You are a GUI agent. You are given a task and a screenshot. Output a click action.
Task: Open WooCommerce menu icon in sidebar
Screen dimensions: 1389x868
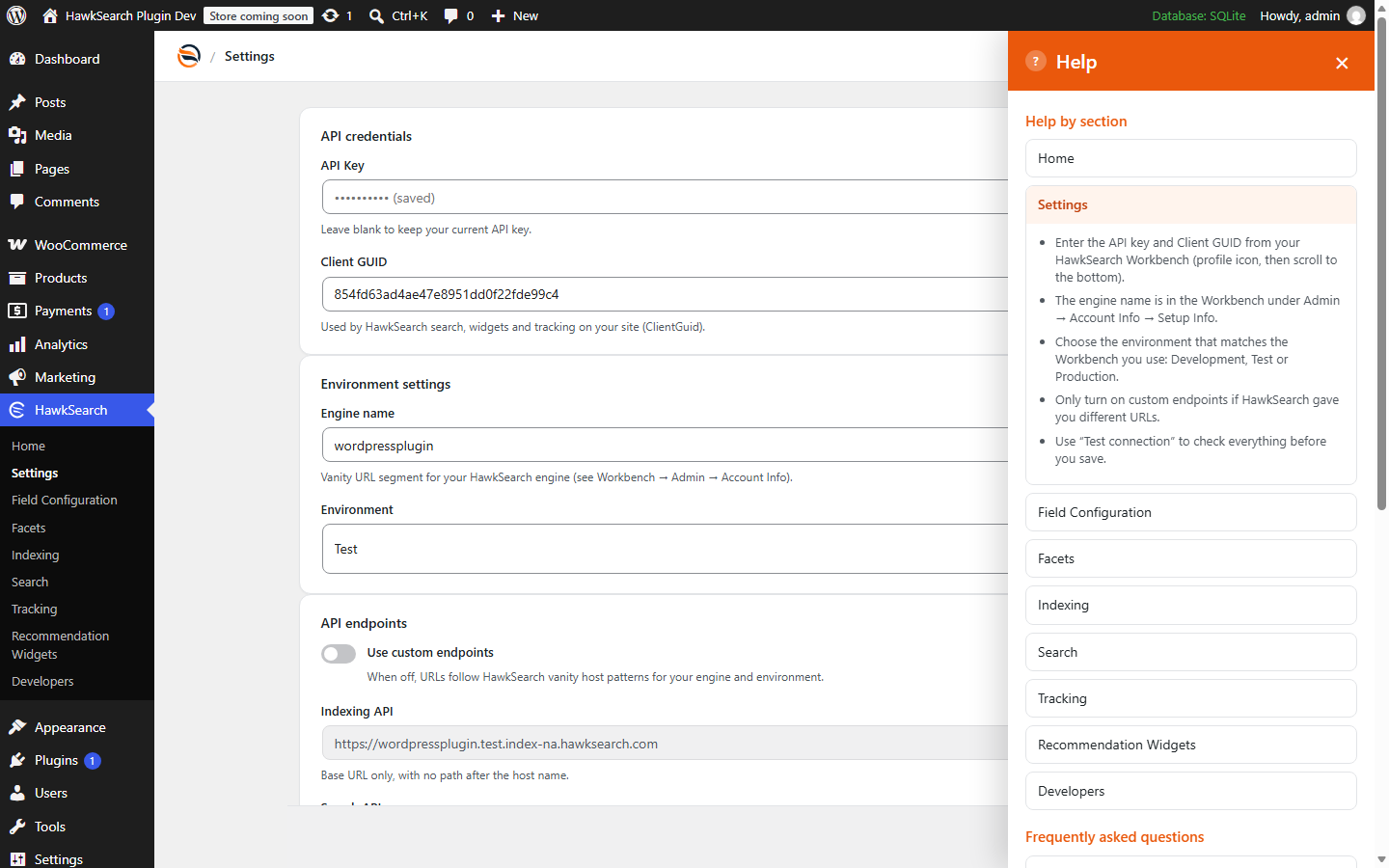[x=17, y=245]
